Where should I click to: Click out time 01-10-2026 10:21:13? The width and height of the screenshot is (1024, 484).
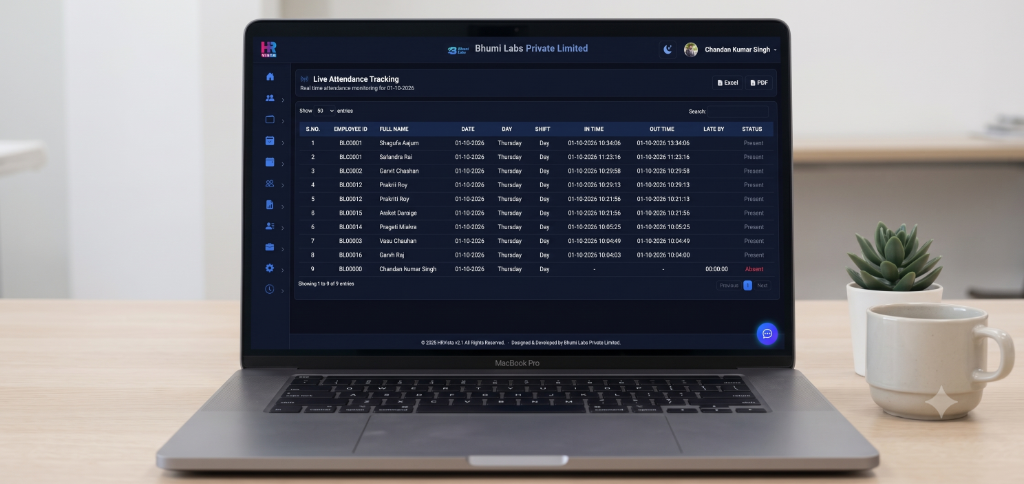coord(663,199)
